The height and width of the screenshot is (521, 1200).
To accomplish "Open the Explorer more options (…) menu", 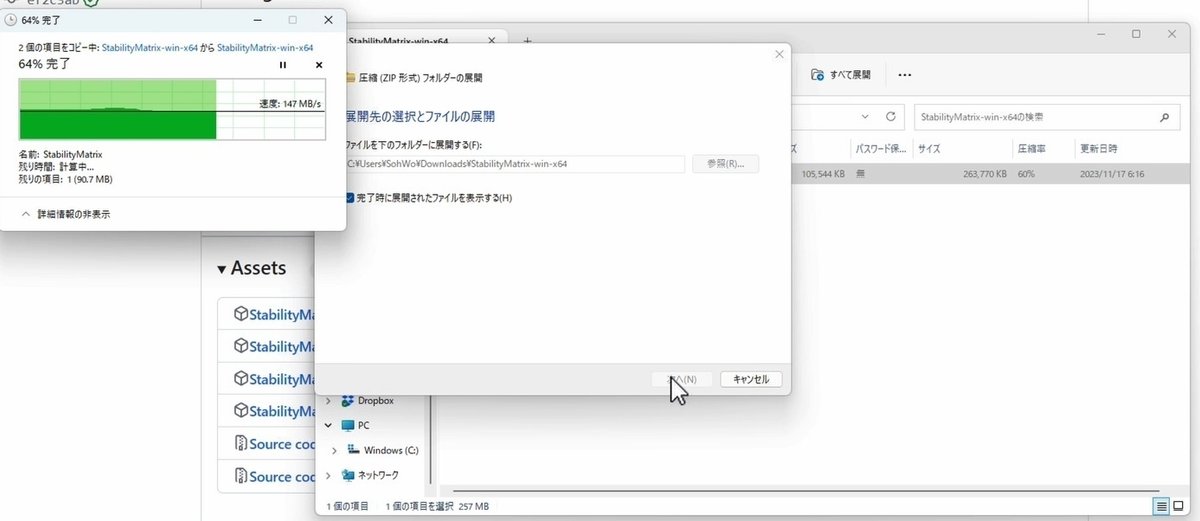I will pyautogui.click(x=904, y=75).
